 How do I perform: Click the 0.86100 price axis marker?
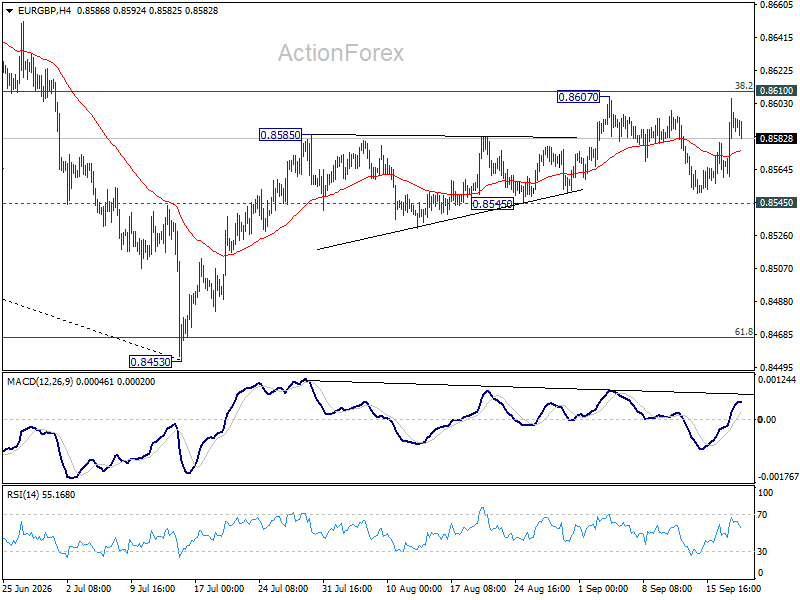tap(776, 91)
